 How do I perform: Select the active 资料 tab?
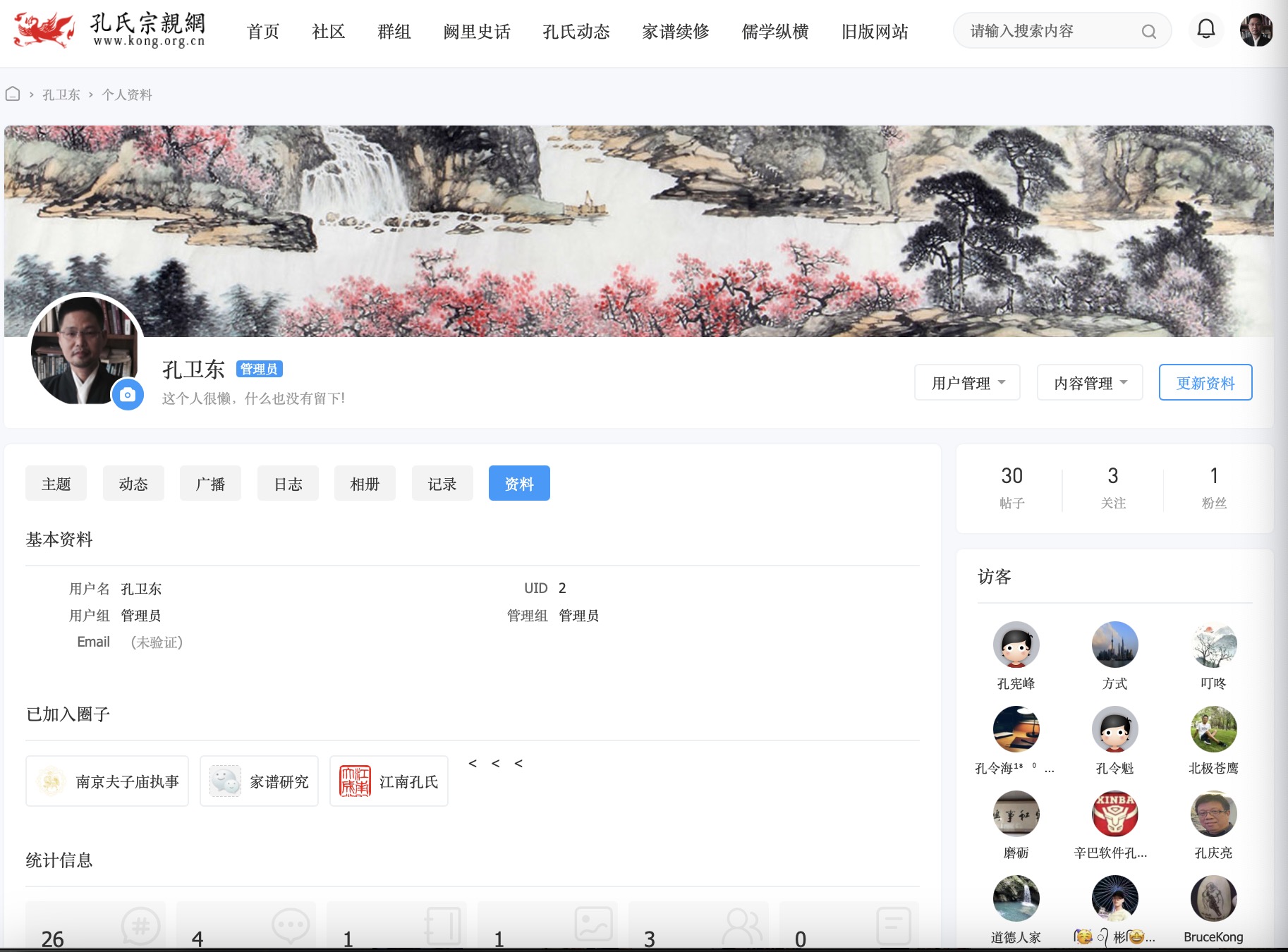[x=519, y=484]
